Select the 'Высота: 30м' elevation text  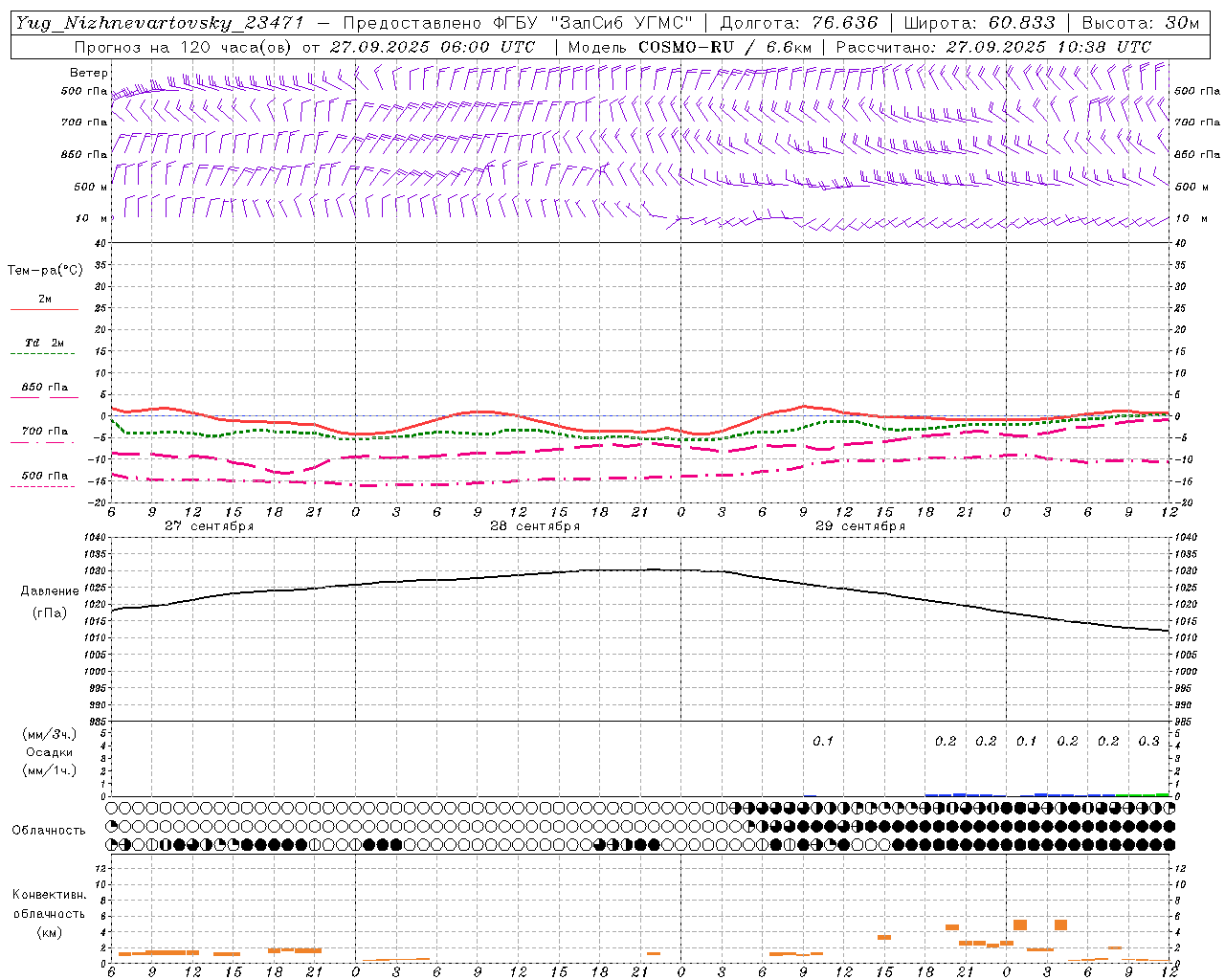(1141, 23)
